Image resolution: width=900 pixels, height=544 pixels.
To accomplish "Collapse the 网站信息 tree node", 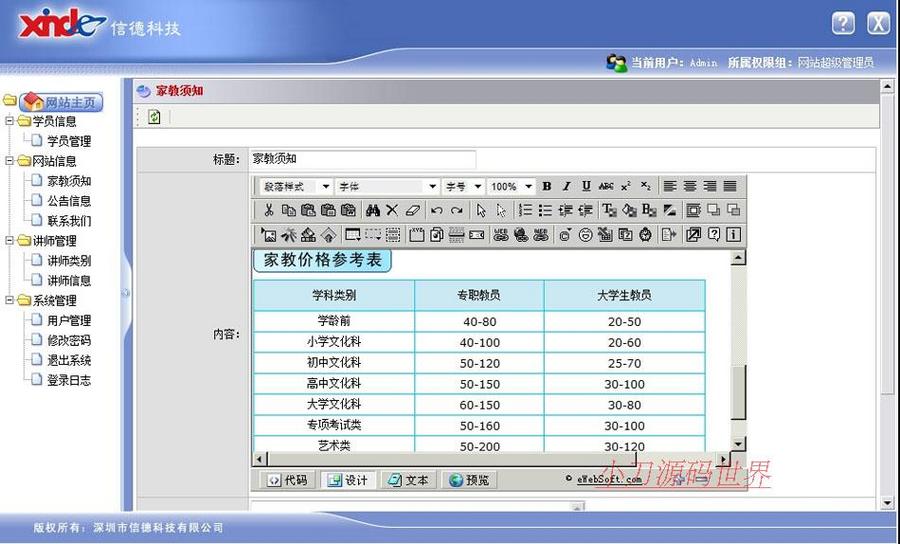I will click(x=9, y=161).
